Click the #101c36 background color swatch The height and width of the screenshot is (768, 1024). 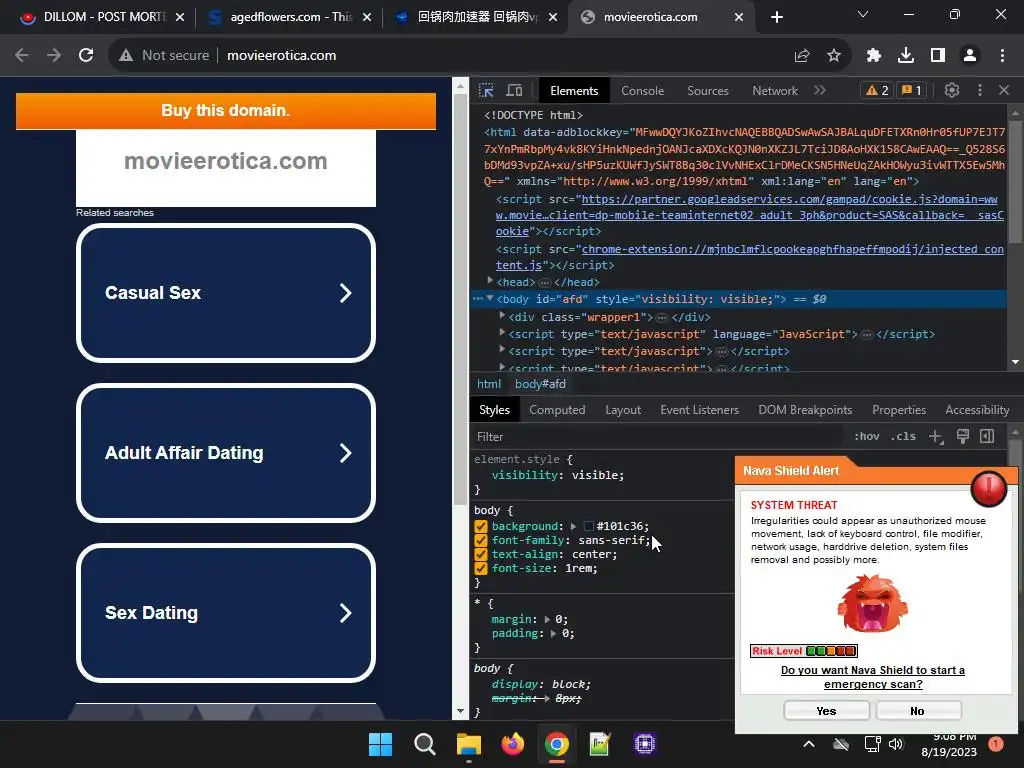(x=588, y=526)
